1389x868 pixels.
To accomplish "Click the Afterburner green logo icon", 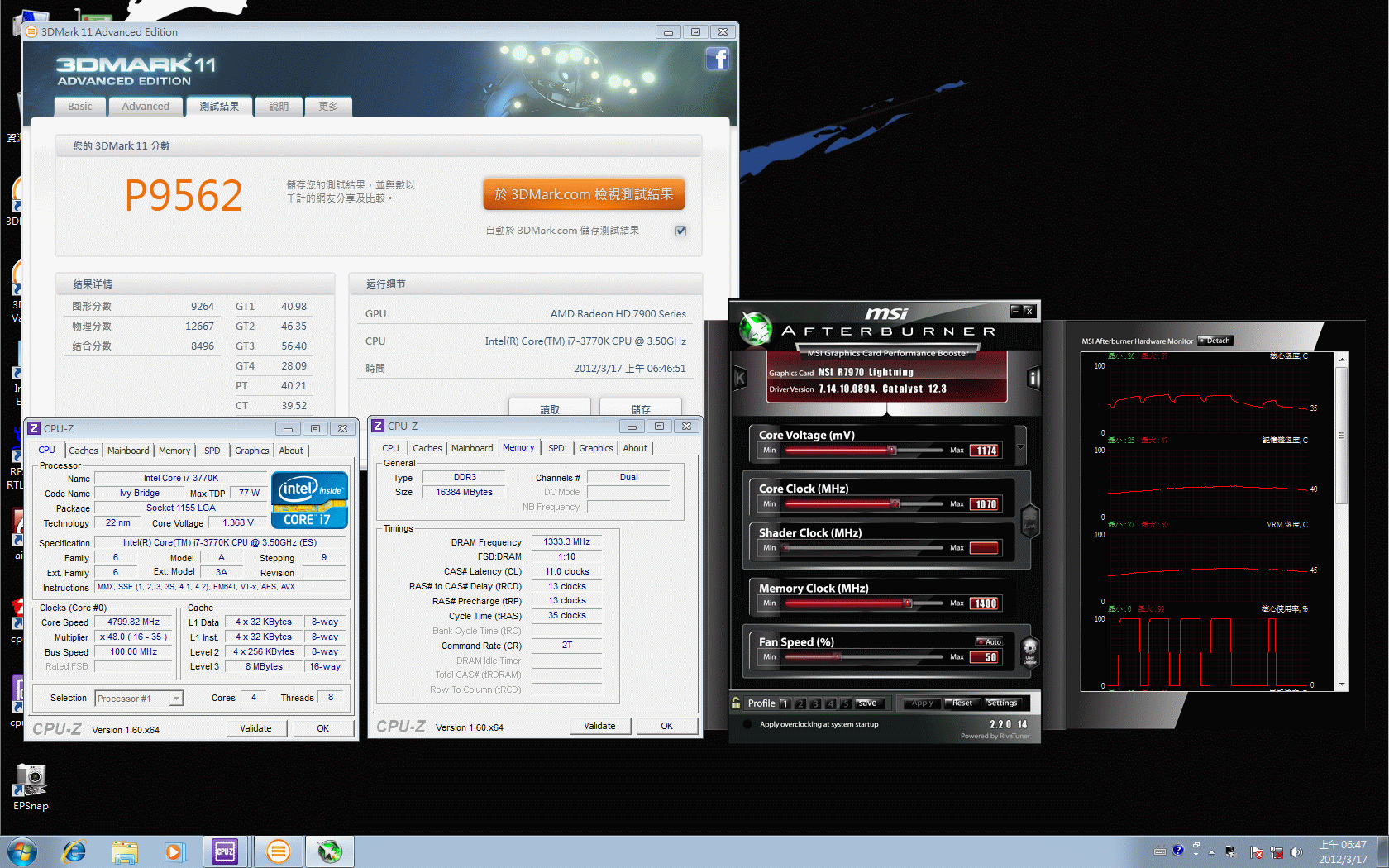I will 755,328.
